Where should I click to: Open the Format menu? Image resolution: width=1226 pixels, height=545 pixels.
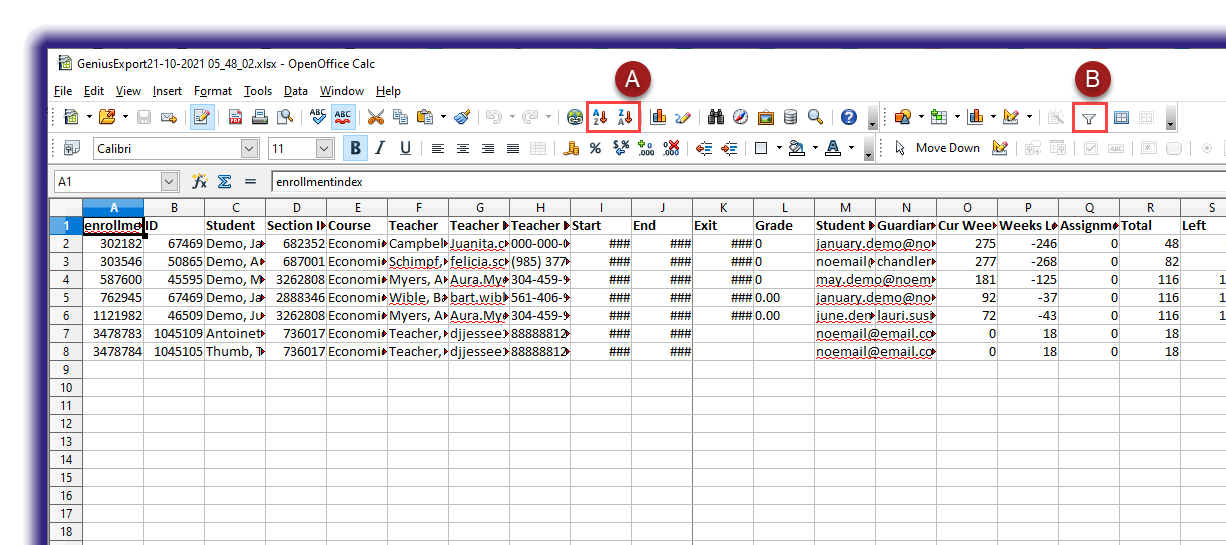(x=212, y=91)
